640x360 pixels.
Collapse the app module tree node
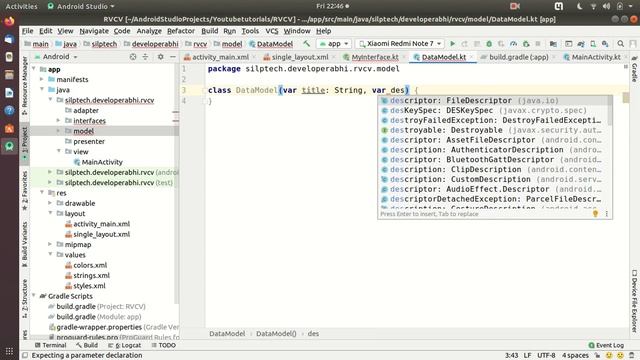coord(34,69)
